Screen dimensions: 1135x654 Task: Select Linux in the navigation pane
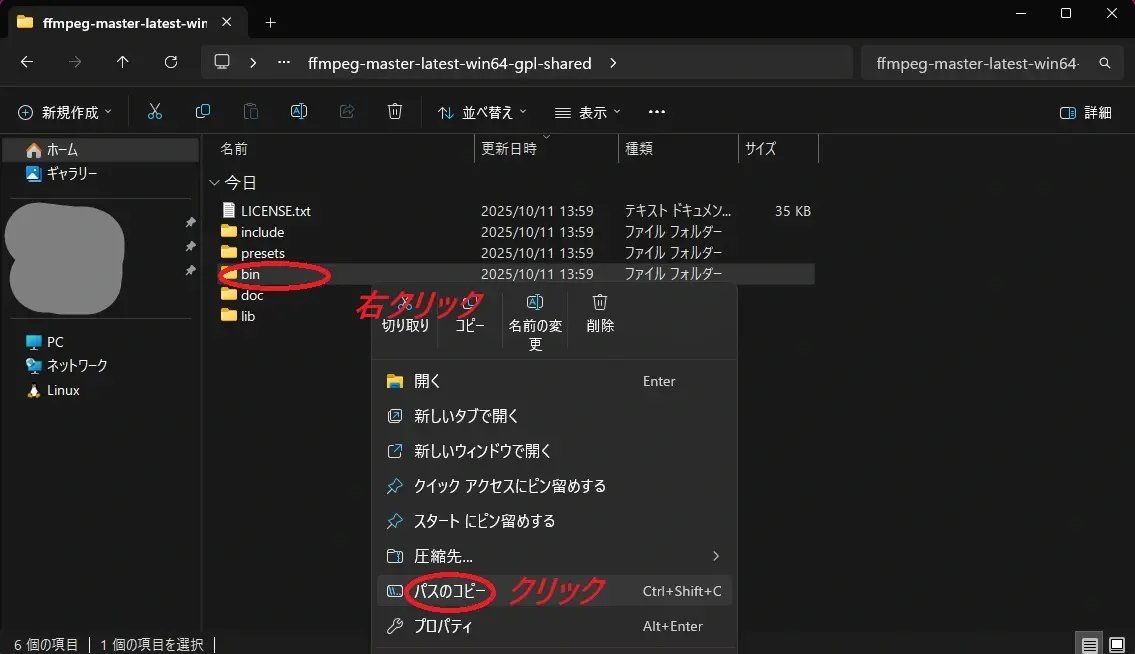point(62,390)
